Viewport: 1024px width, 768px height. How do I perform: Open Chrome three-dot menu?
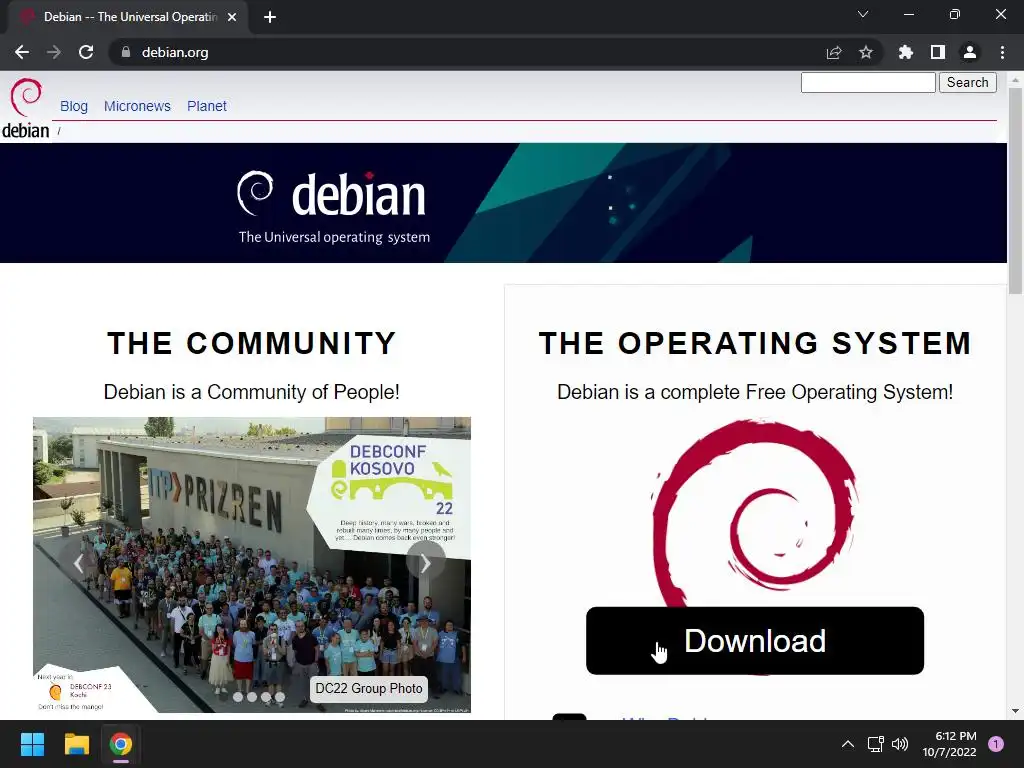point(1002,52)
